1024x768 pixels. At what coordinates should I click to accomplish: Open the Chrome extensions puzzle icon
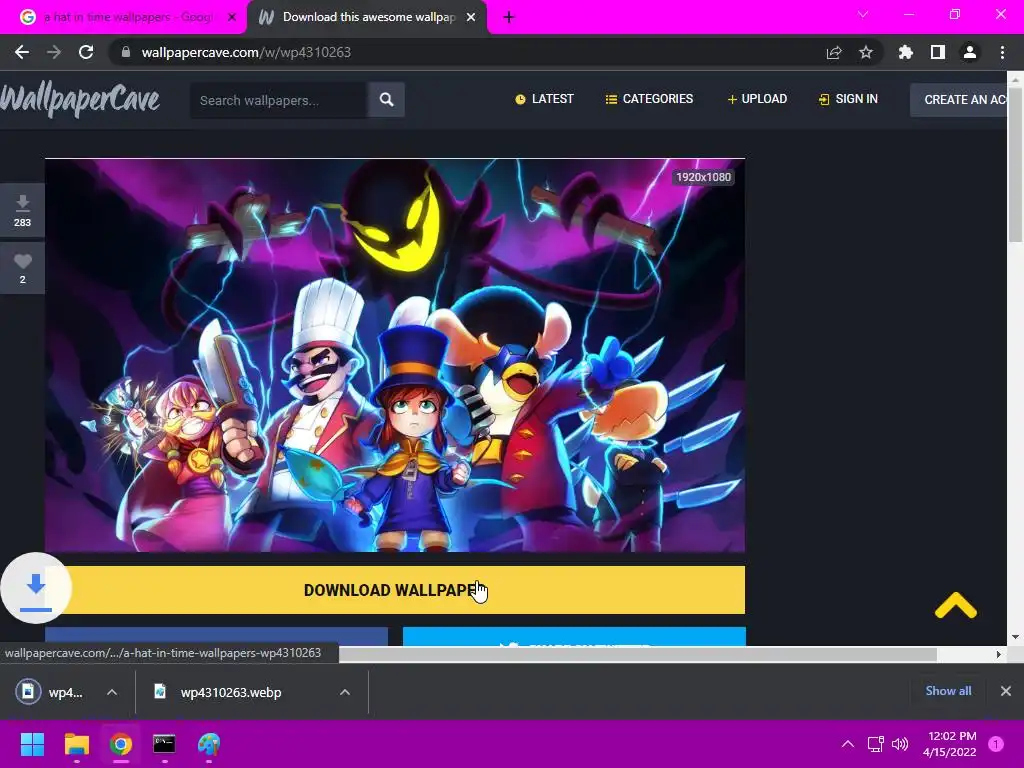[905, 52]
